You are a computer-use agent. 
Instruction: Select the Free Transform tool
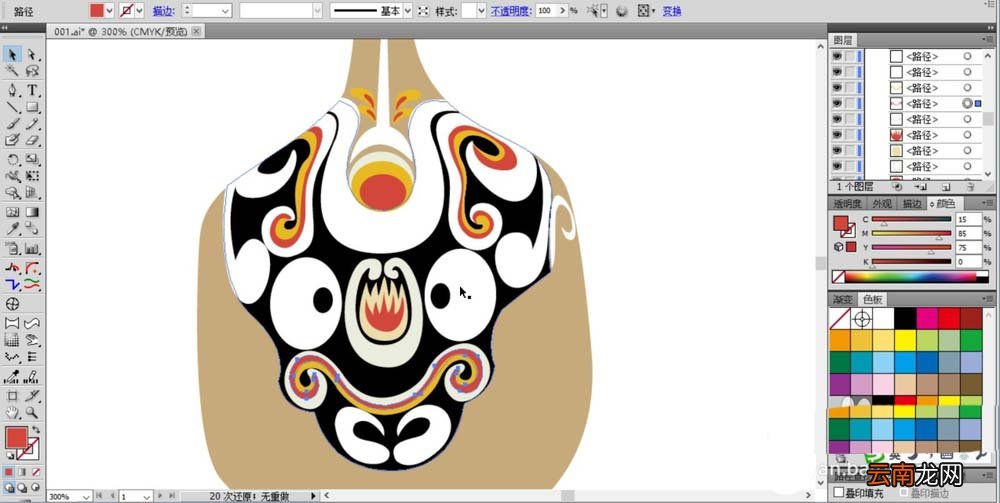click(32, 176)
